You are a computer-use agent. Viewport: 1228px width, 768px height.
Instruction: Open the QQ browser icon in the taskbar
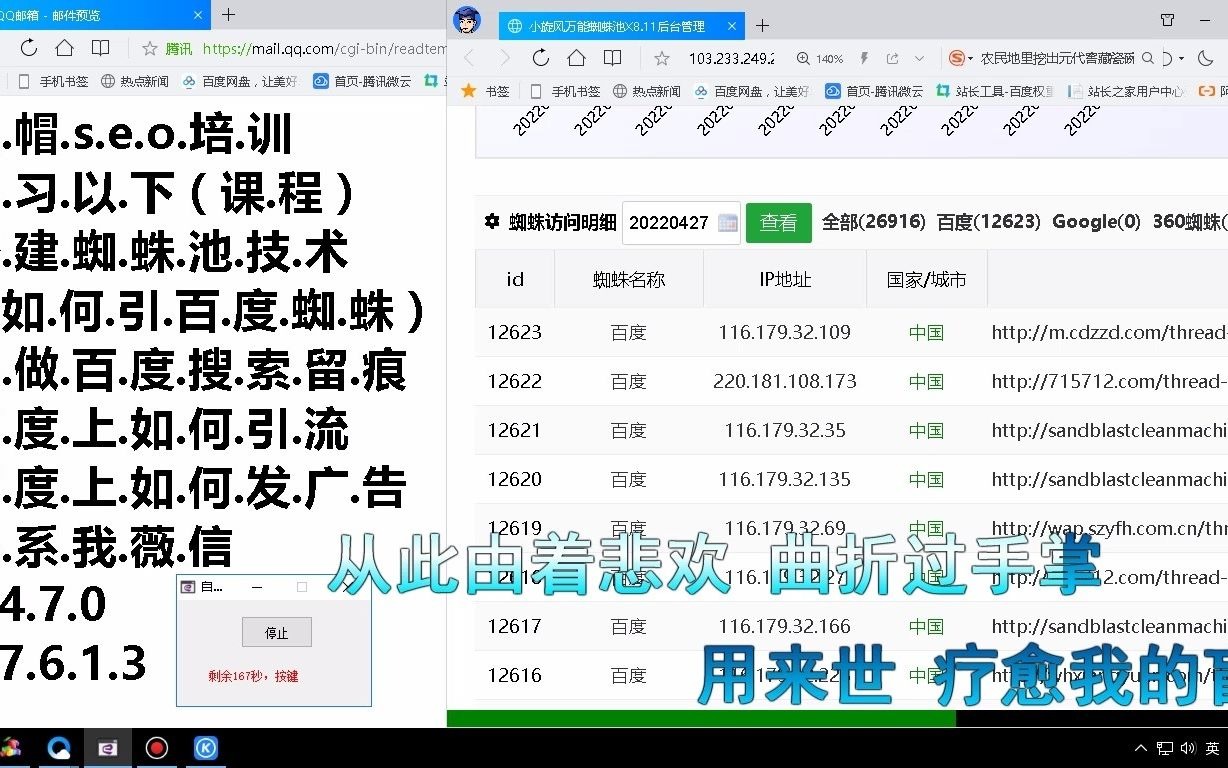point(58,748)
